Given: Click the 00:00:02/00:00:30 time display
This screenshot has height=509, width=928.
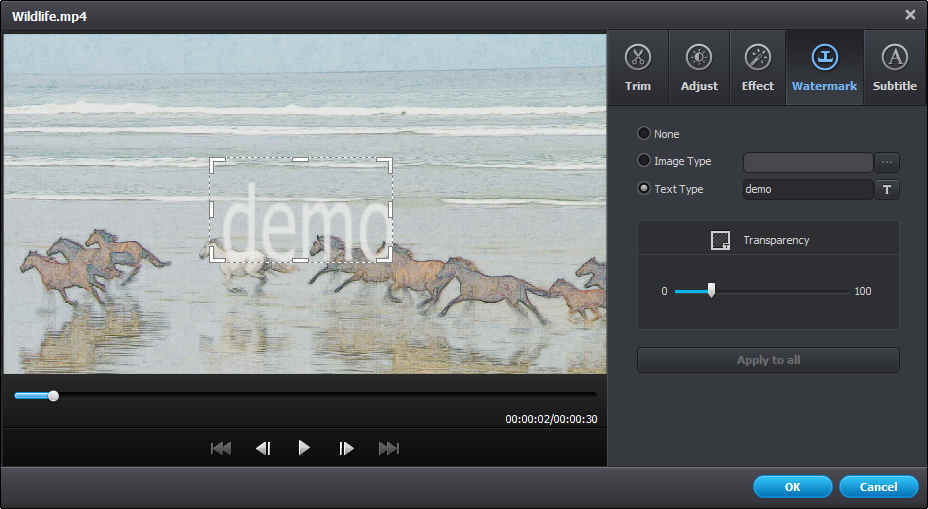Looking at the screenshot, I should [551, 419].
